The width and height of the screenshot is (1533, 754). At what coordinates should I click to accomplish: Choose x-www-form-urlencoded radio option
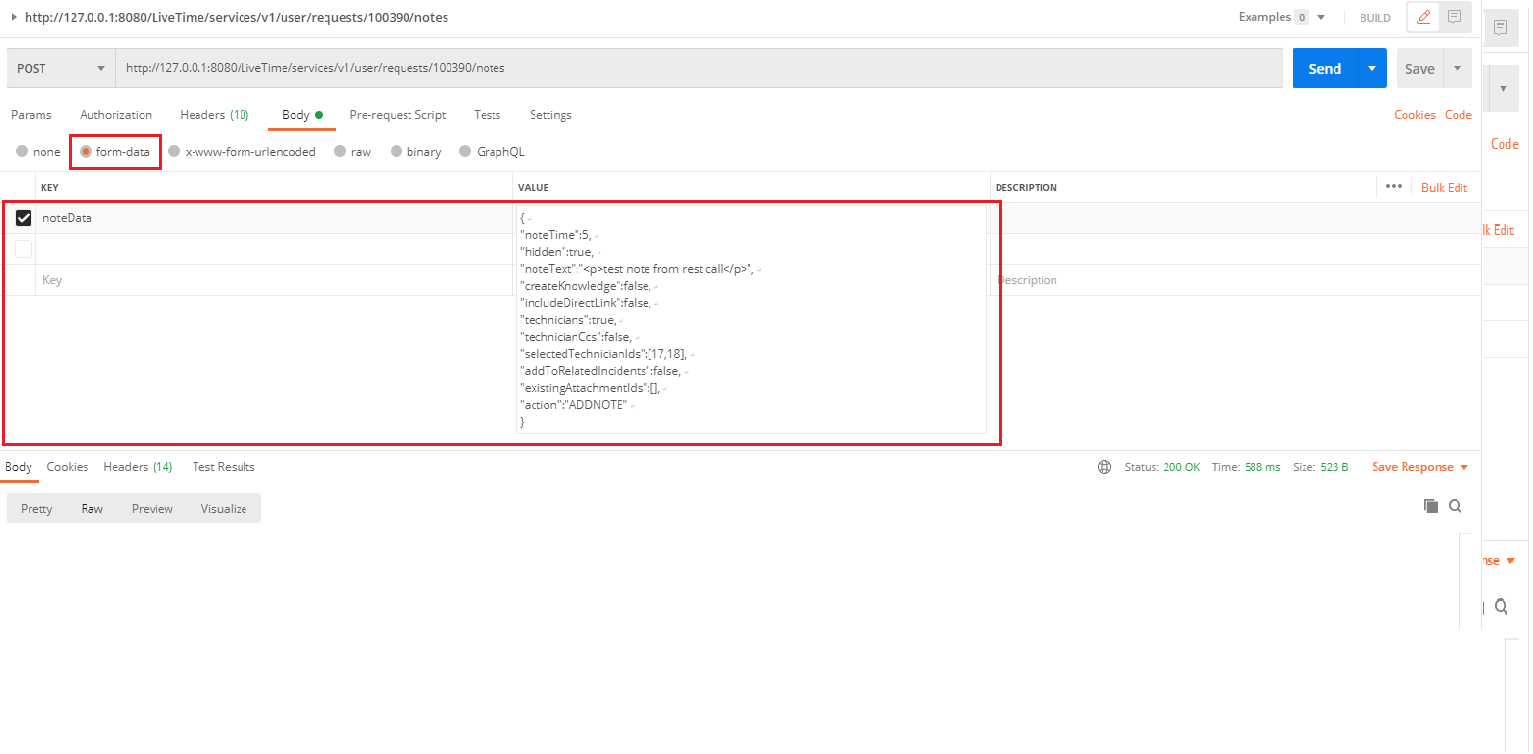coord(175,152)
